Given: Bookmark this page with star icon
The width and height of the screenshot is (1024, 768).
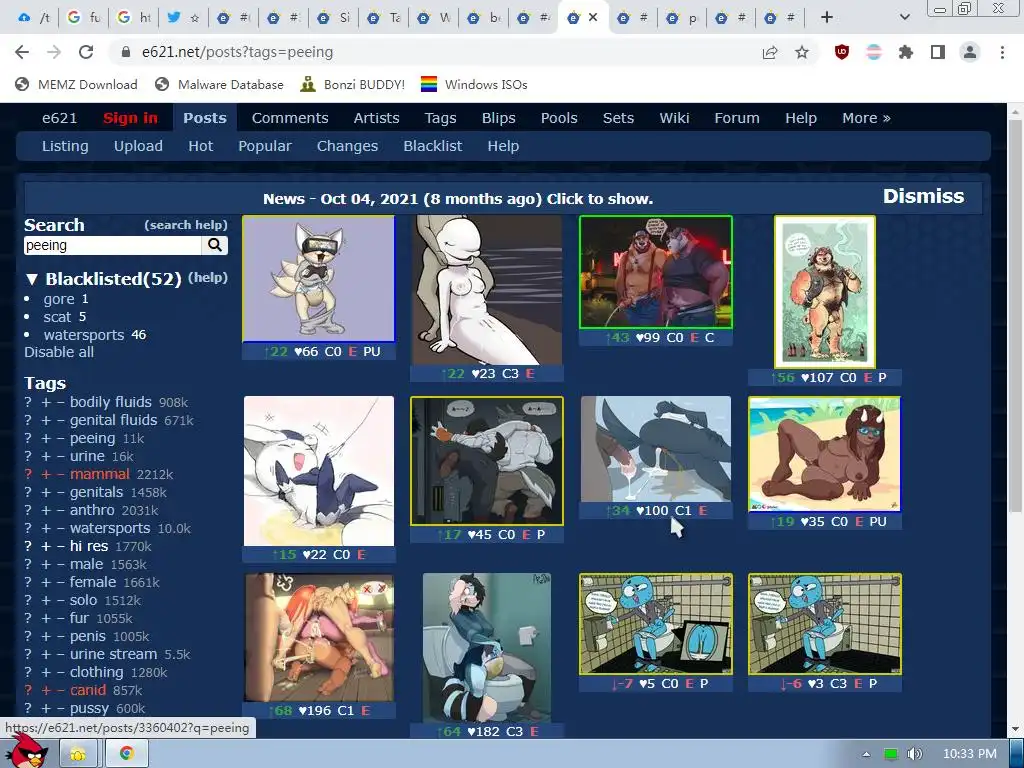Looking at the screenshot, I should tap(802, 52).
